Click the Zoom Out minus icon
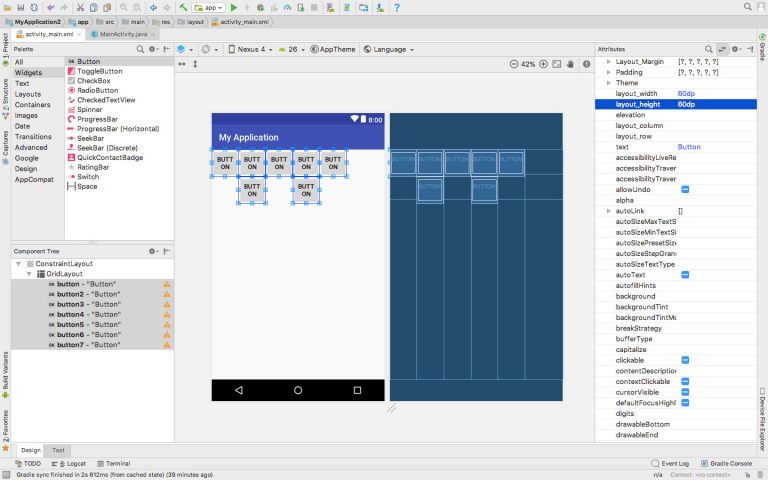This screenshot has height=480, width=768. pyautogui.click(x=514, y=64)
